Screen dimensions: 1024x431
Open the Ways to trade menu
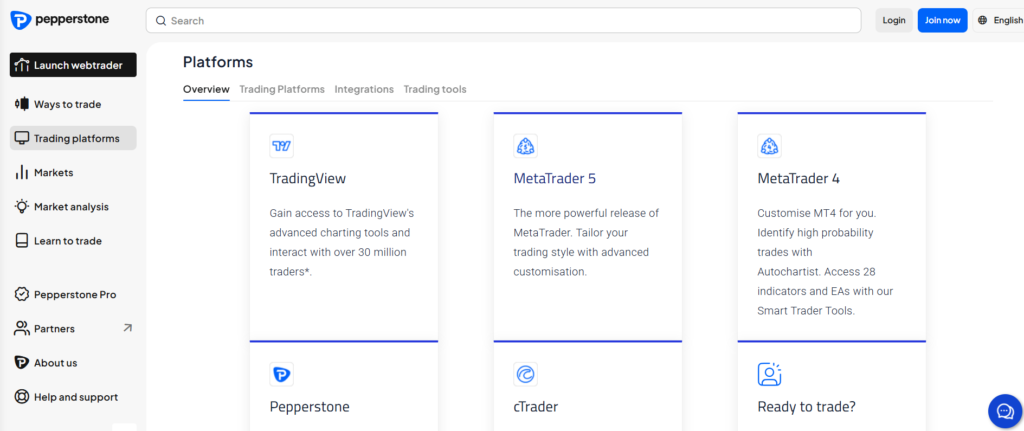(x=73, y=104)
